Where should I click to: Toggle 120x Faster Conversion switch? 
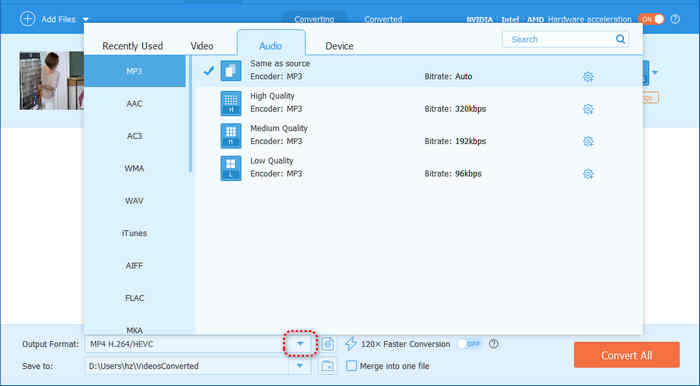[469, 344]
